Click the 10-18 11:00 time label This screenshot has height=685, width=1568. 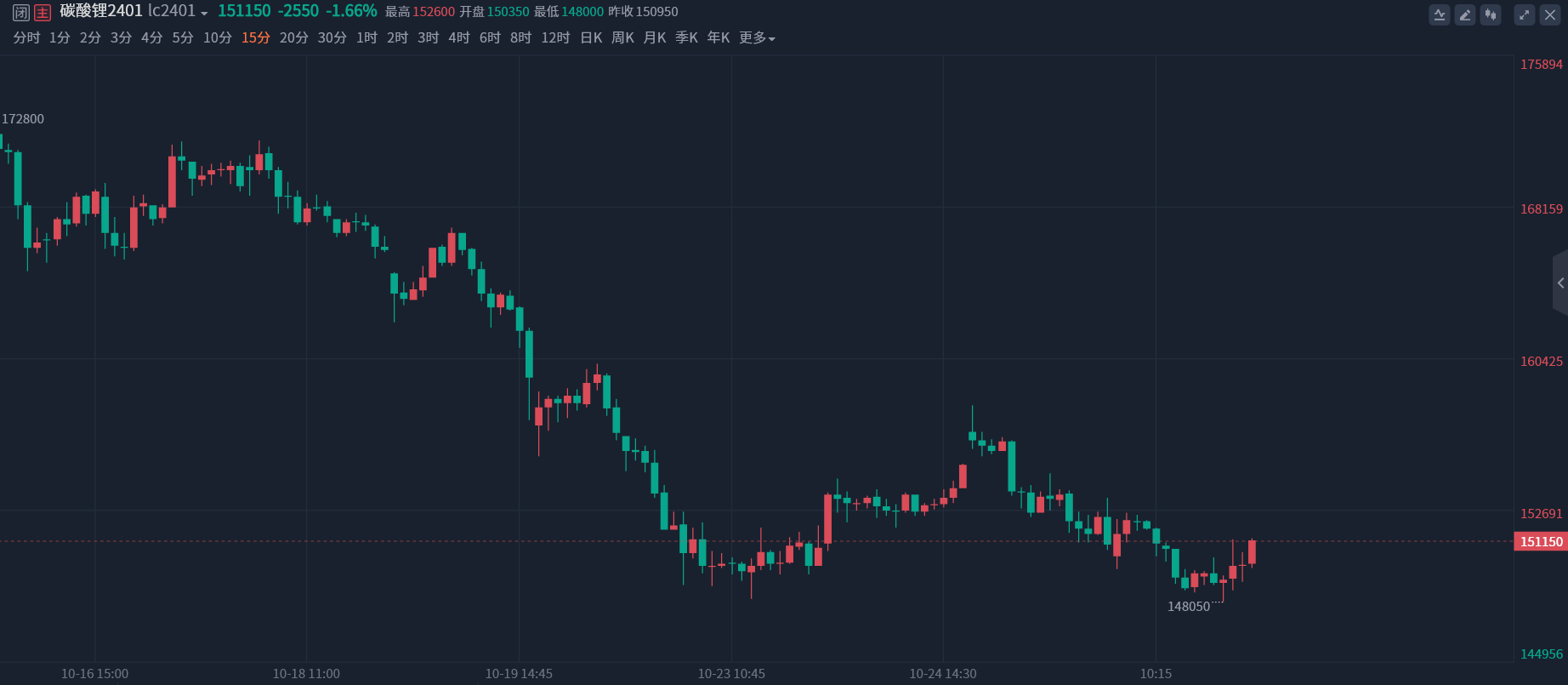(306, 674)
